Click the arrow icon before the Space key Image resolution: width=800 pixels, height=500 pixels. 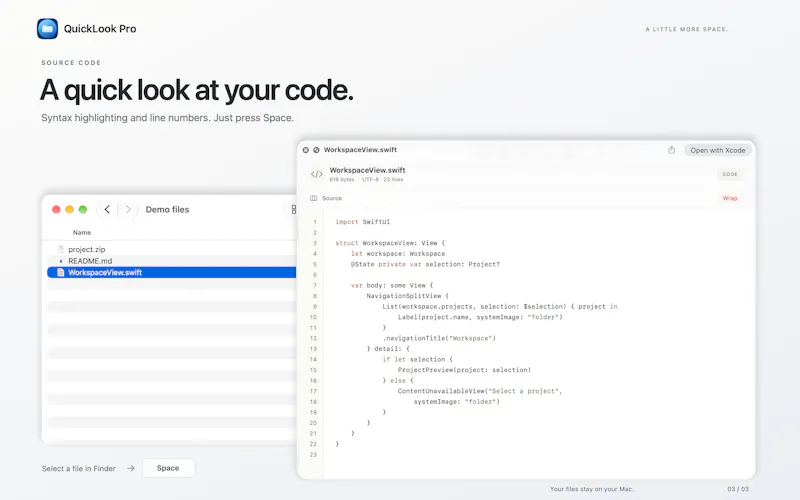pyautogui.click(x=131, y=468)
